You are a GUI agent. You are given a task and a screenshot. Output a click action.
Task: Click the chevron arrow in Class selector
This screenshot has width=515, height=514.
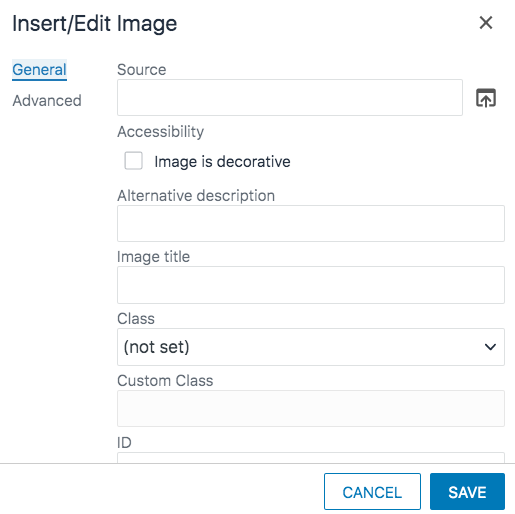click(490, 347)
